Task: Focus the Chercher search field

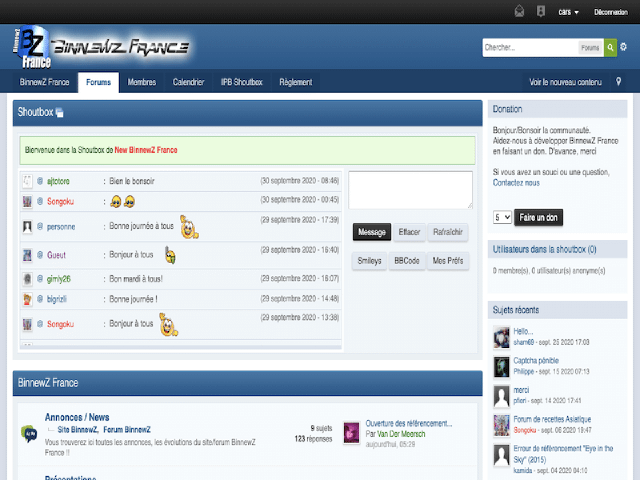Action: [530, 48]
